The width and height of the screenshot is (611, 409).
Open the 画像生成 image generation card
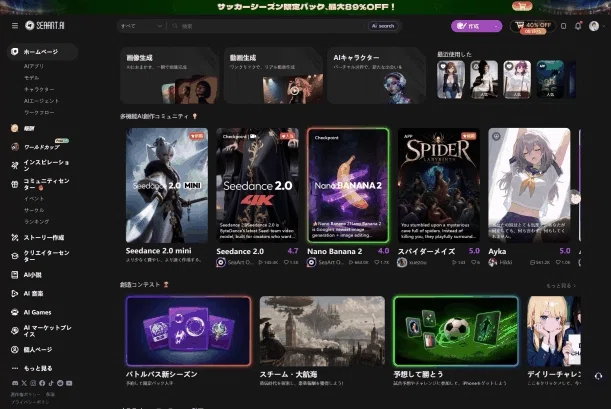point(169,76)
